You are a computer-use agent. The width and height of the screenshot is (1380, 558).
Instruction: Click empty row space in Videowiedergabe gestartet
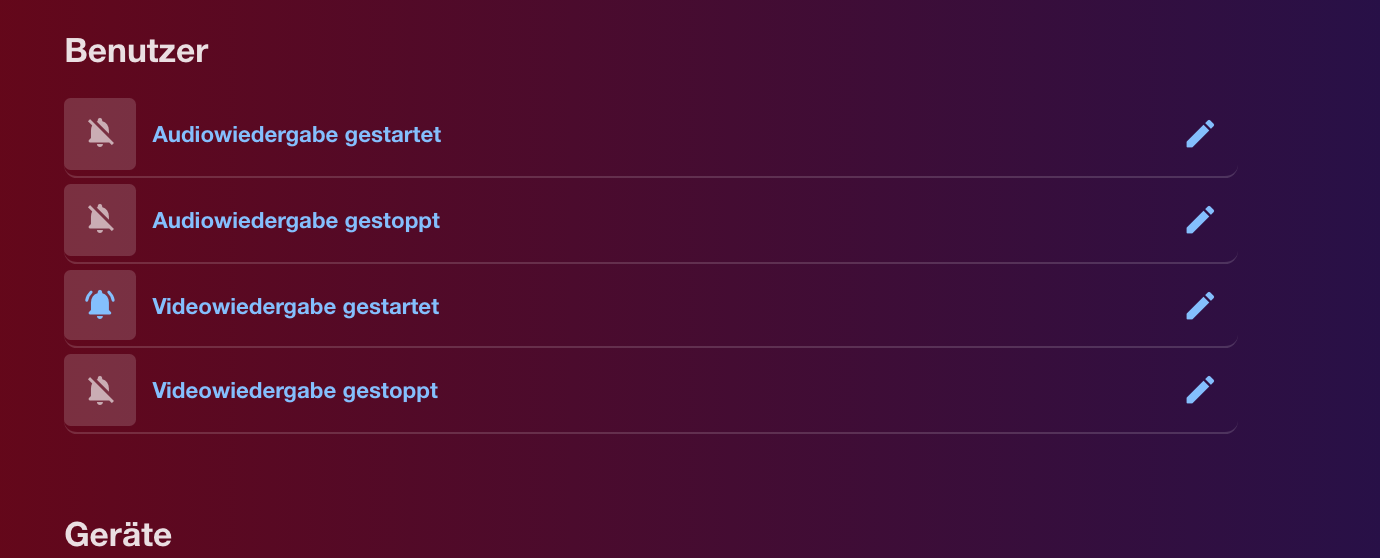[800, 306]
